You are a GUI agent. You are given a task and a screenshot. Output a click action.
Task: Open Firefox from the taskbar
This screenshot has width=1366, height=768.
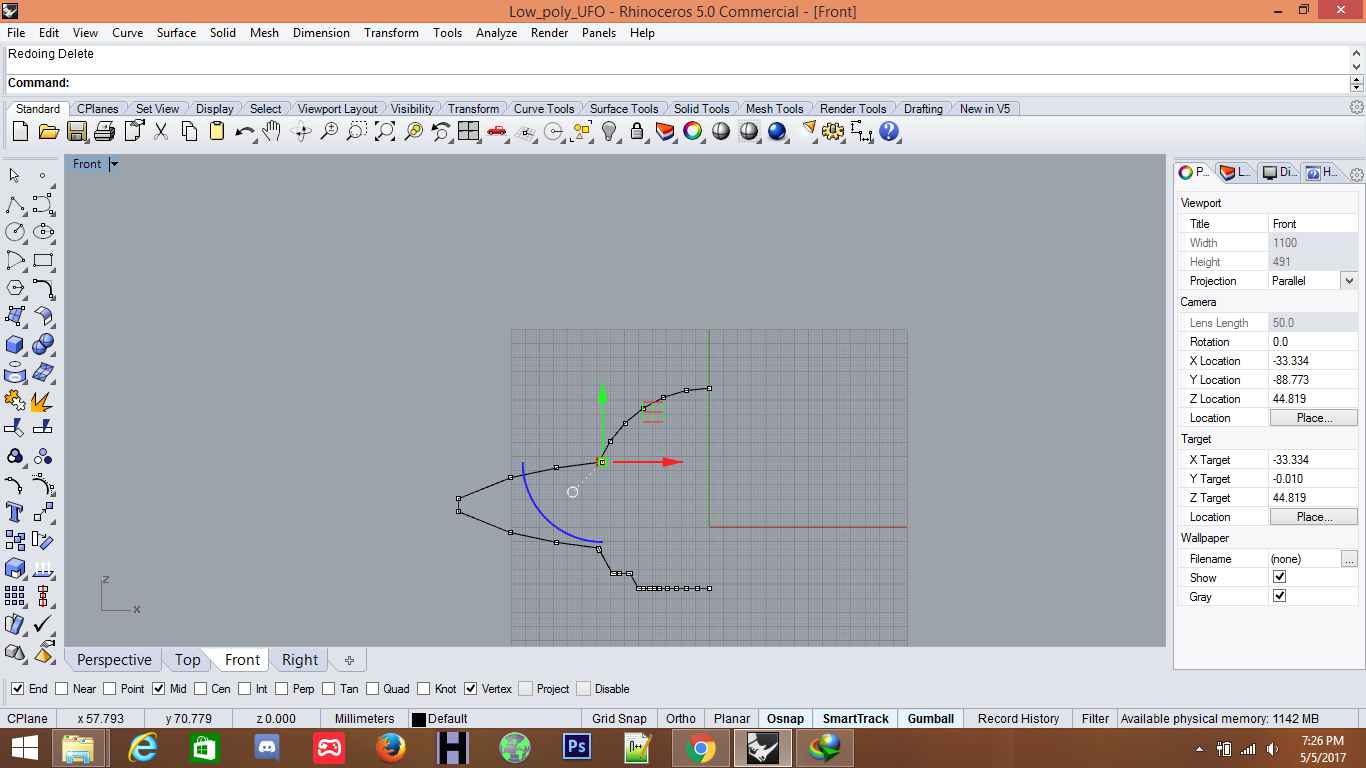(x=390, y=747)
